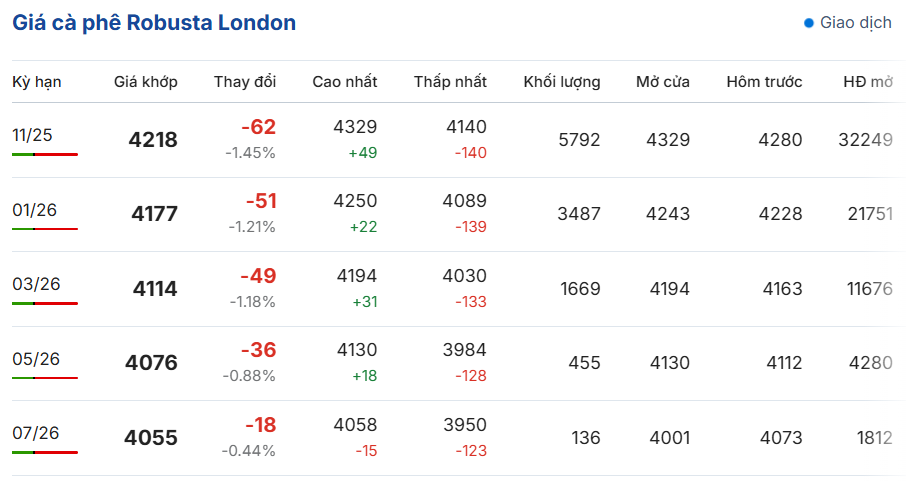Click the range bar under 07/26
910x482 pixels.
point(45,452)
